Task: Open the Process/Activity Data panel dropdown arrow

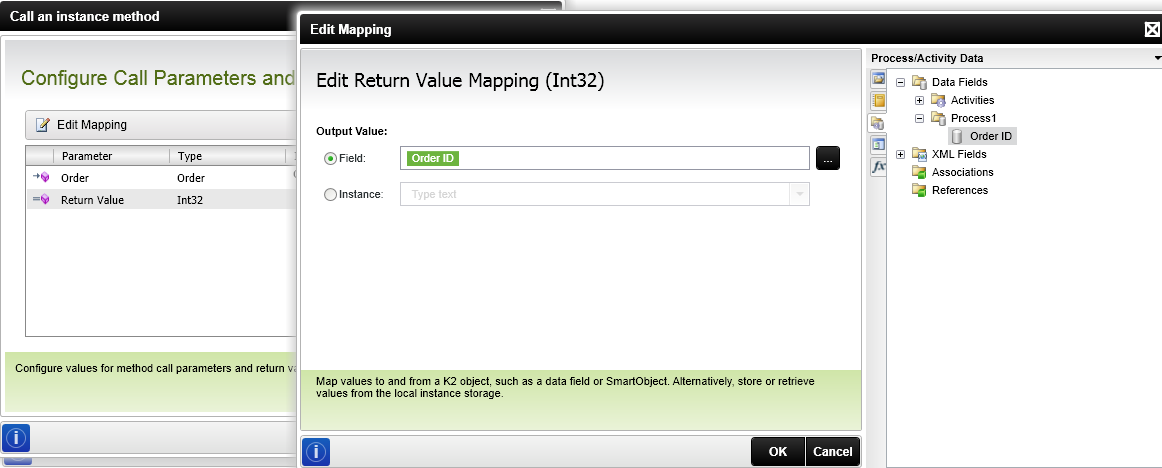Action: tap(1158, 58)
